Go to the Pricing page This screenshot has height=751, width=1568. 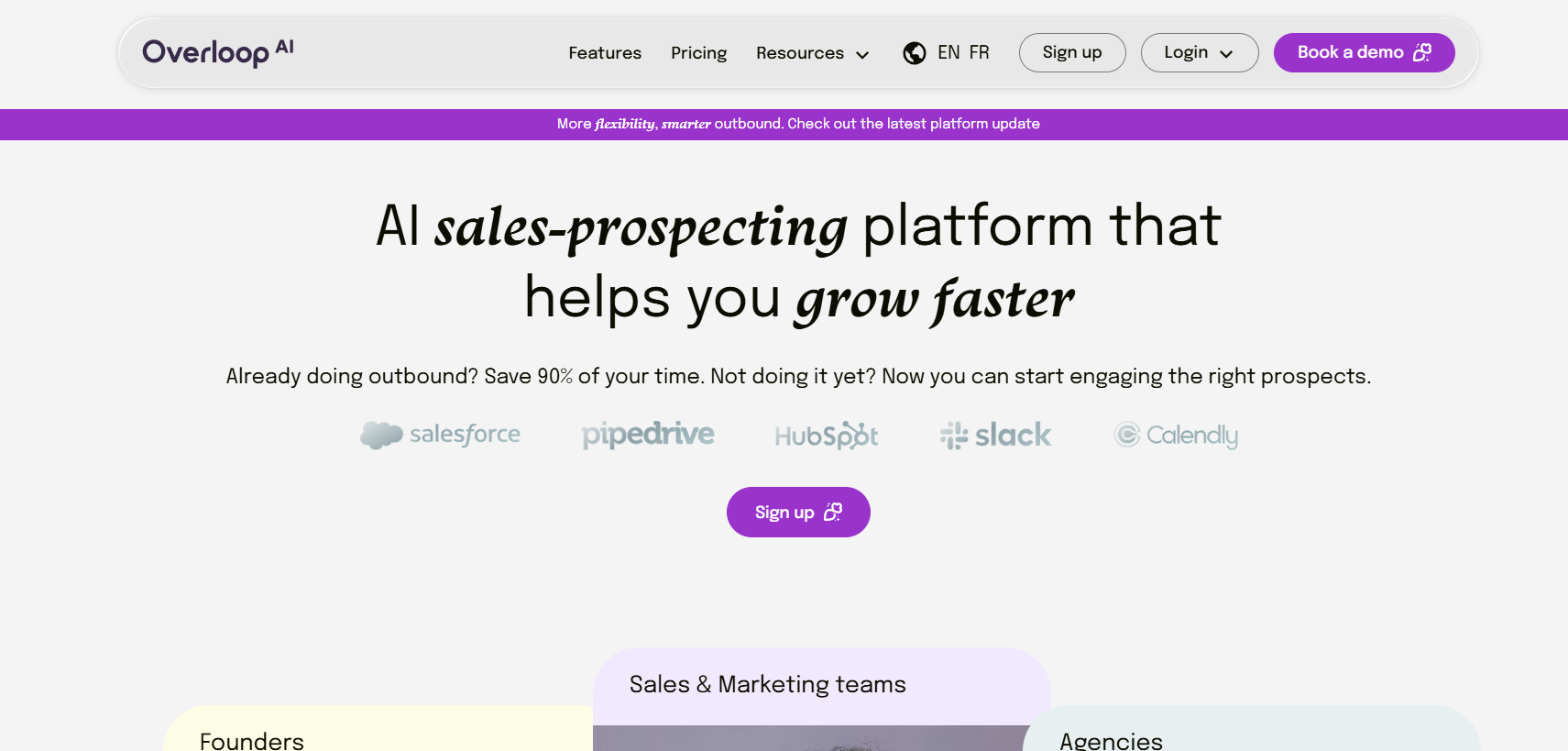point(698,53)
